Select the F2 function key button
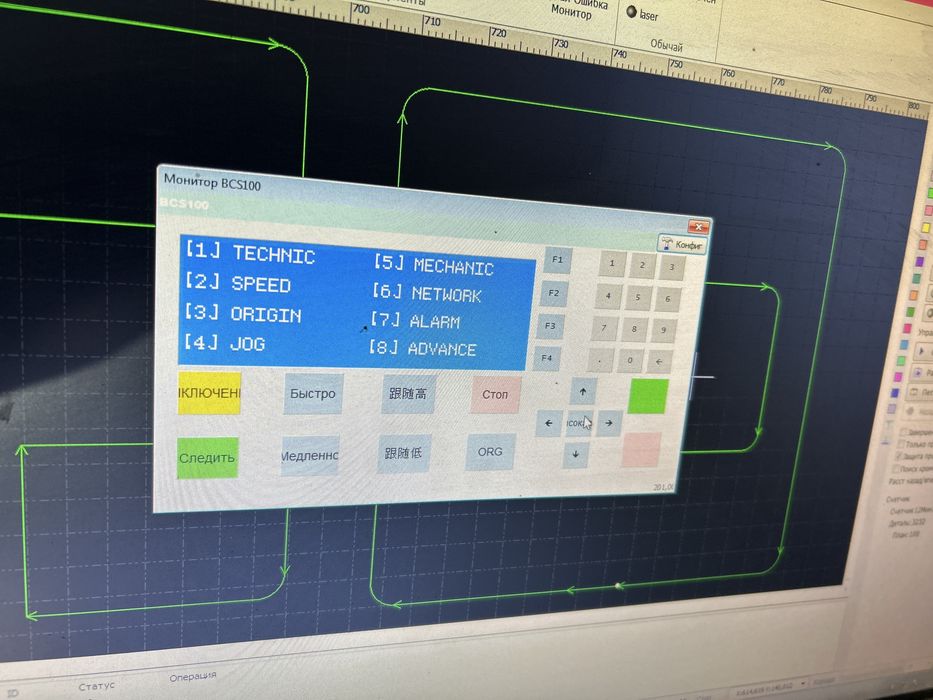The width and height of the screenshot is (933, 700). pyautogui.click(x=553, y=293)
